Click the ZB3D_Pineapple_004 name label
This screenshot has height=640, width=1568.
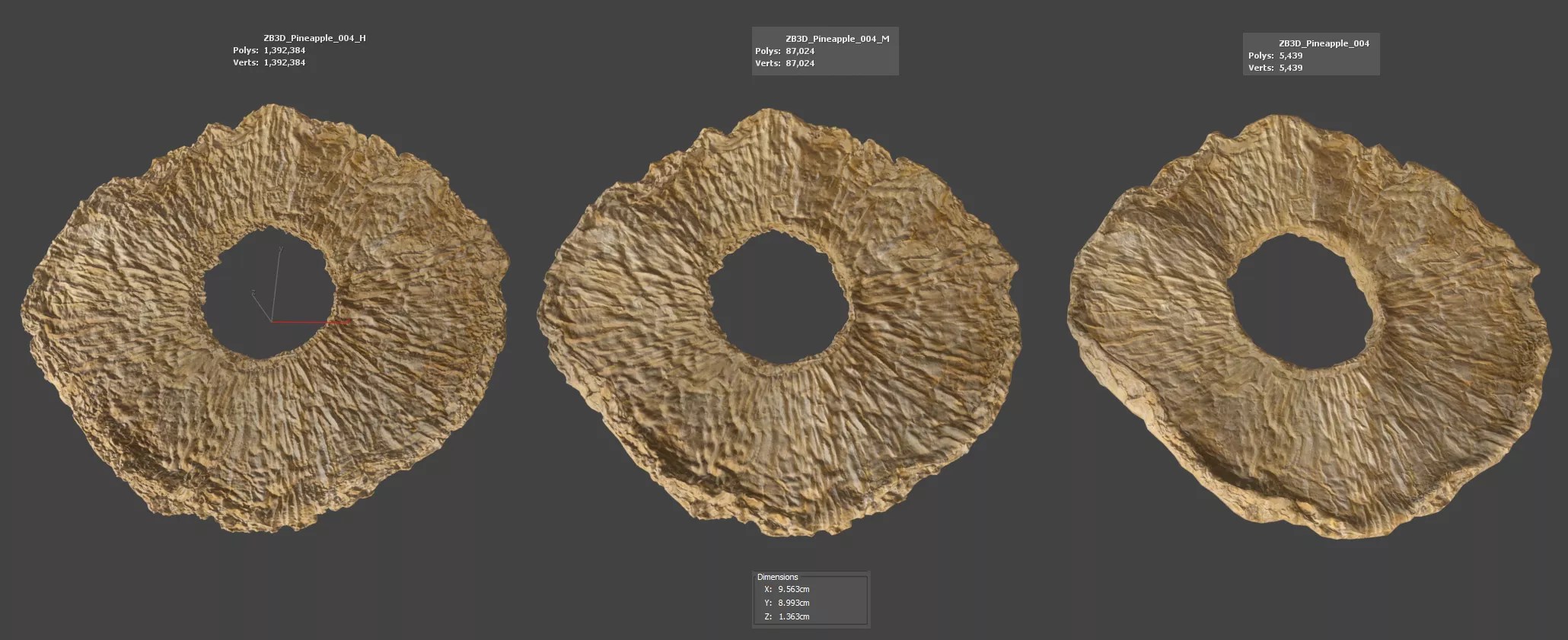tap(1324, 43)
